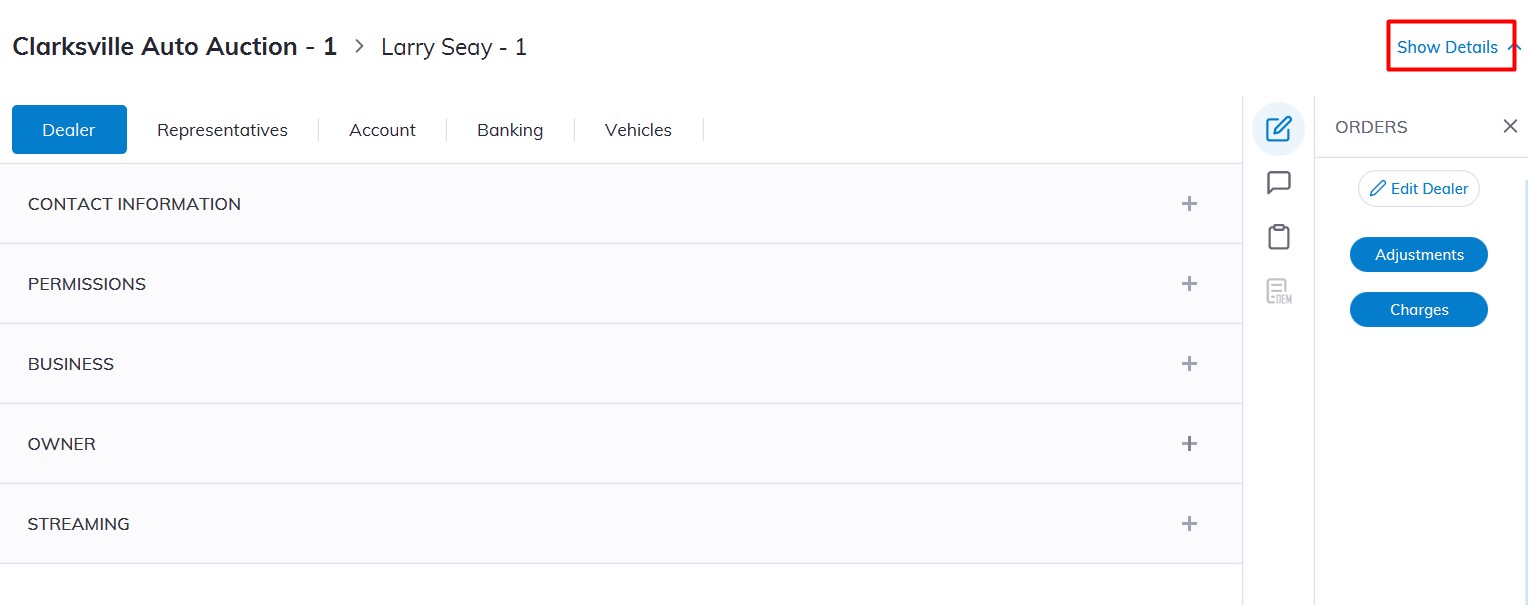
Task: Close the Orders panel
Action: (1510, 126)
